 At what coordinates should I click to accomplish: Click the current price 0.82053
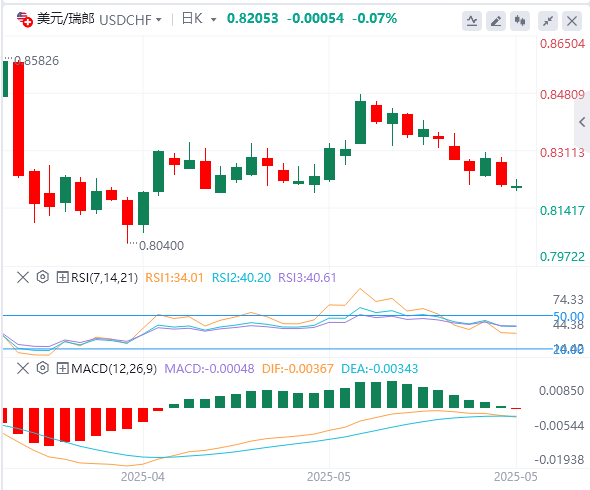(252, 18)
